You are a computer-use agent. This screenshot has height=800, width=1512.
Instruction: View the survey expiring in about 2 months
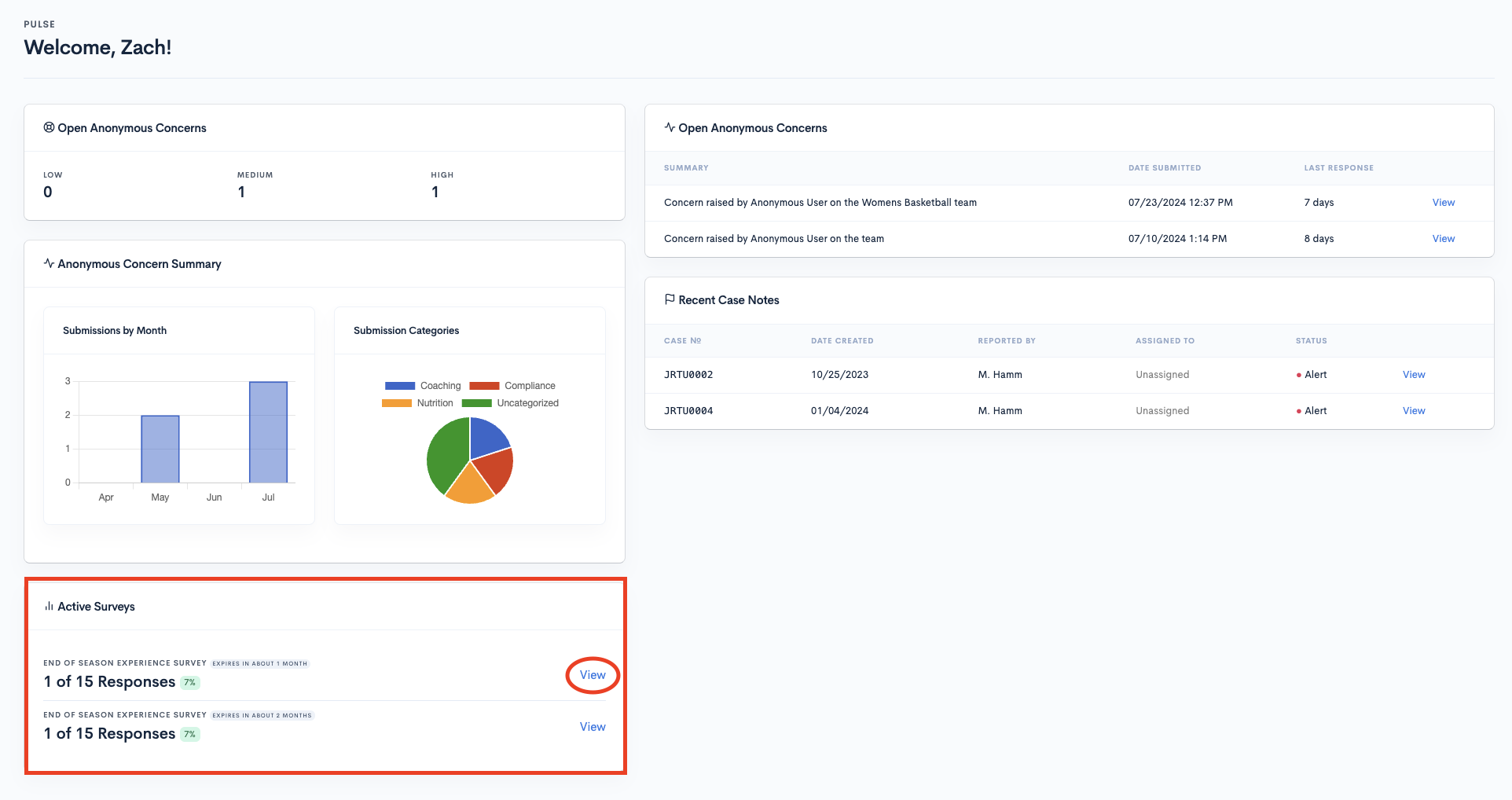point(593,727)
